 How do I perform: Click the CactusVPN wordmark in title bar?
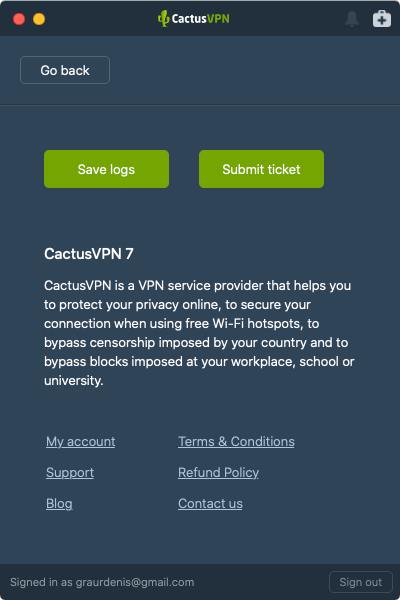pyautogui.click(x=201, y=18)
